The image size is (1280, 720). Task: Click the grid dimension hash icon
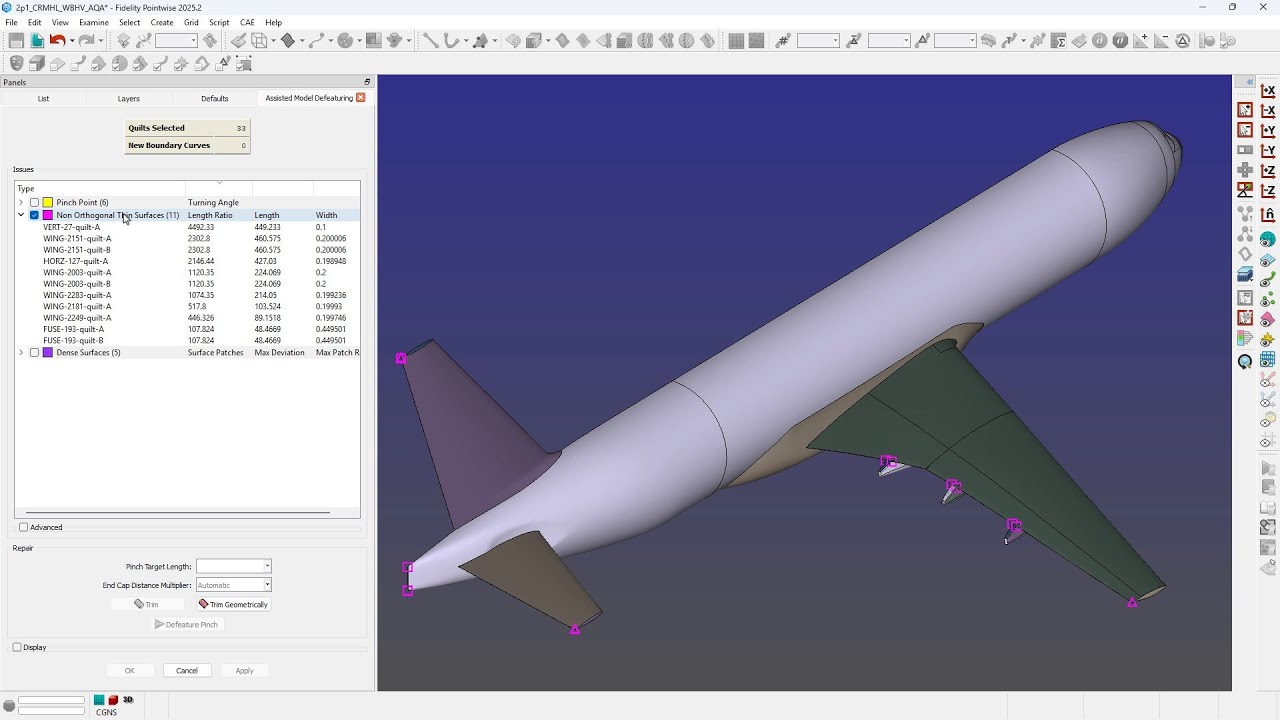782,41
